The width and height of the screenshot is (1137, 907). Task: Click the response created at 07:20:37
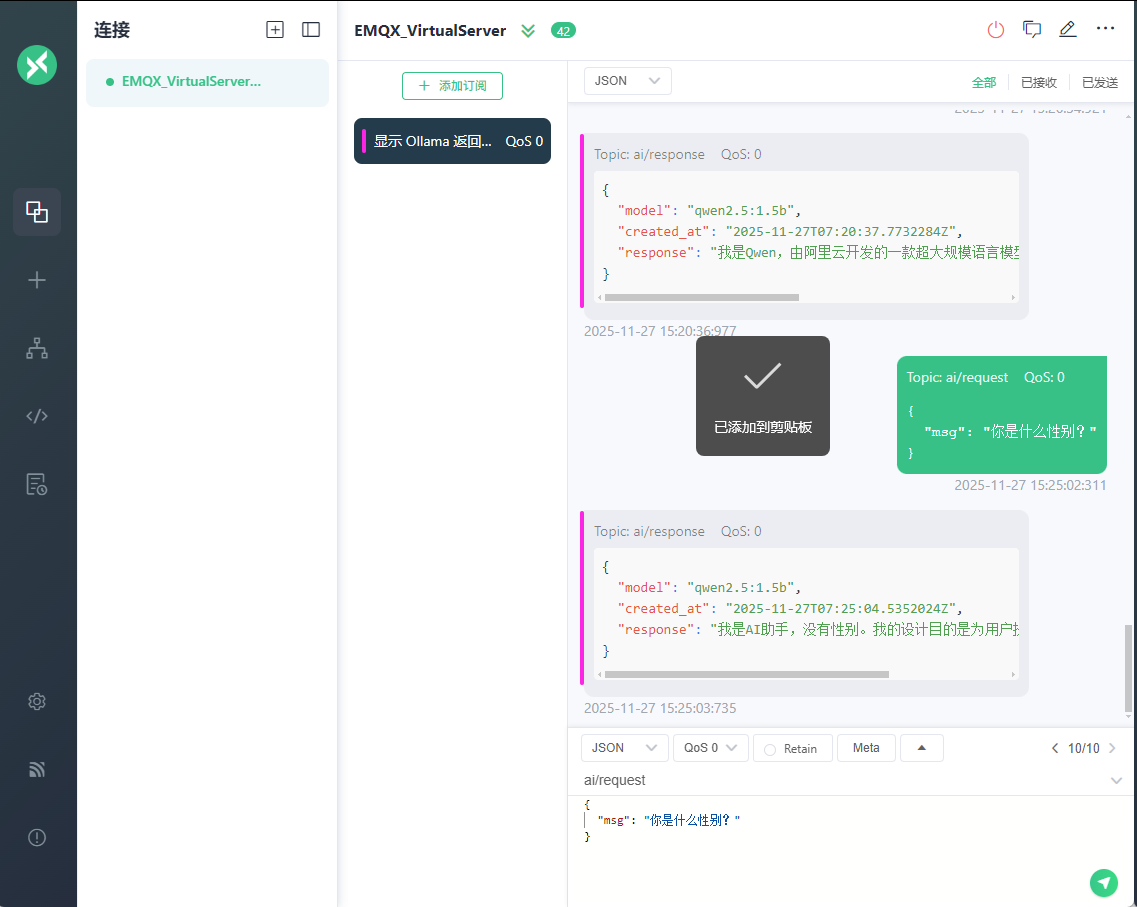805,226
